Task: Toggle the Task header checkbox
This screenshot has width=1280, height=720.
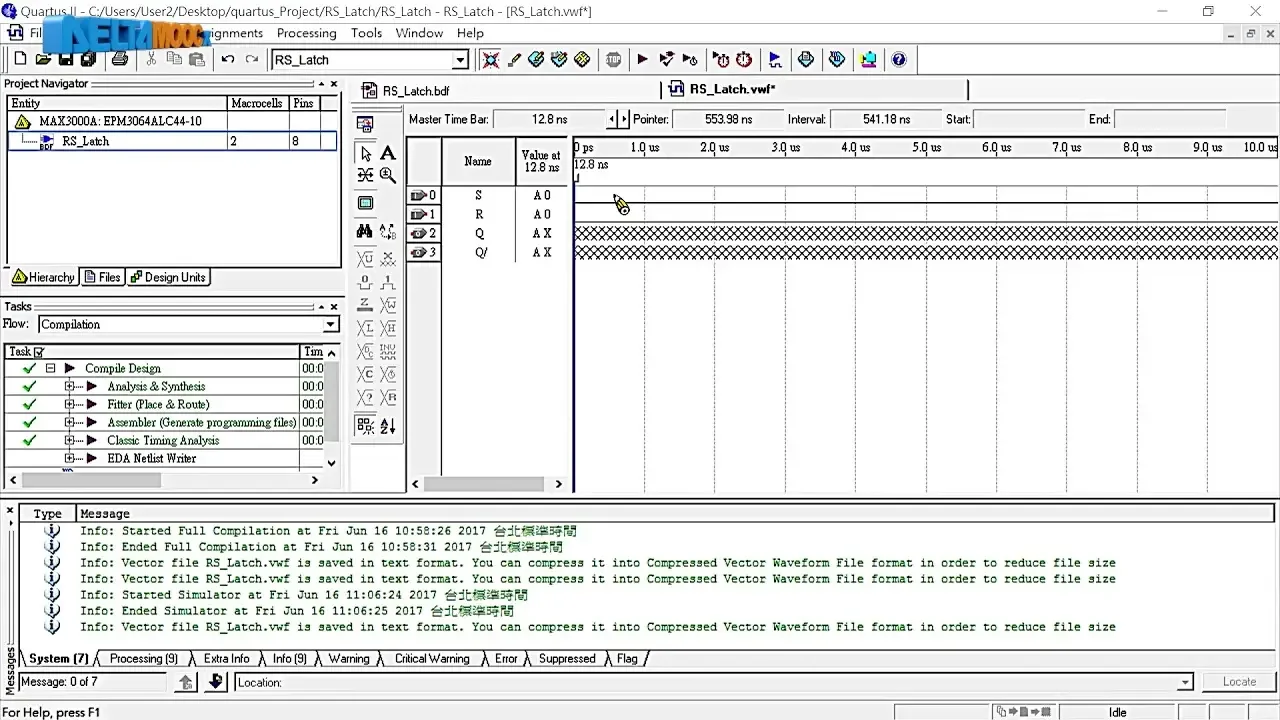Action: pos(39,352)
